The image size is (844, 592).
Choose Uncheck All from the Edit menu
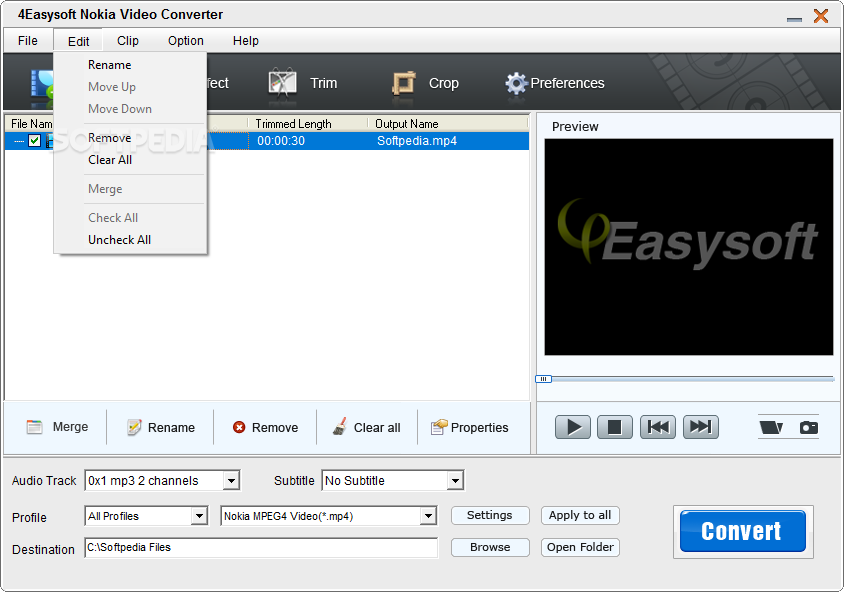(x=130, y=240)
